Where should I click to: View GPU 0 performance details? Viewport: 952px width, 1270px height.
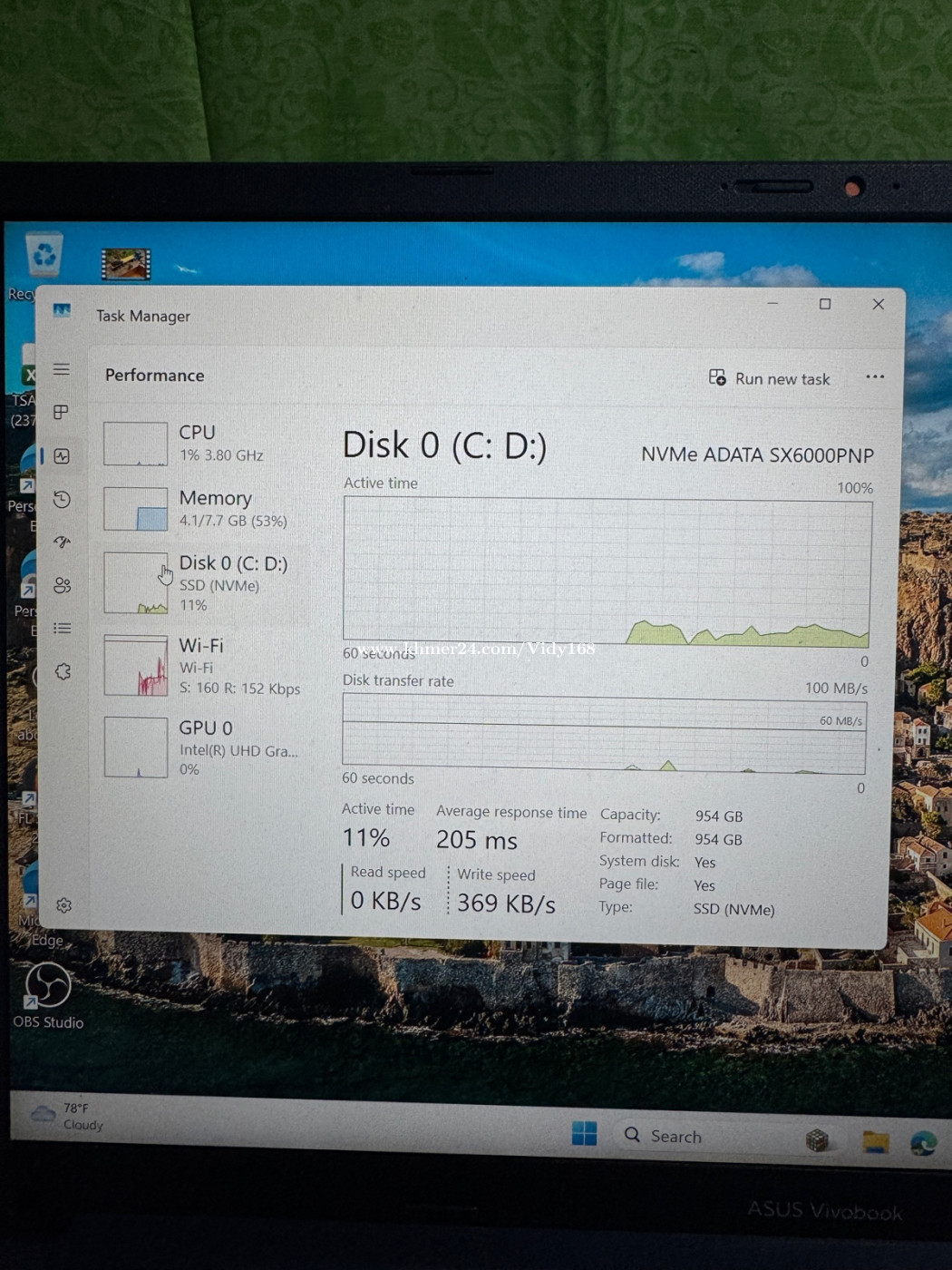[x=204, y=747]
